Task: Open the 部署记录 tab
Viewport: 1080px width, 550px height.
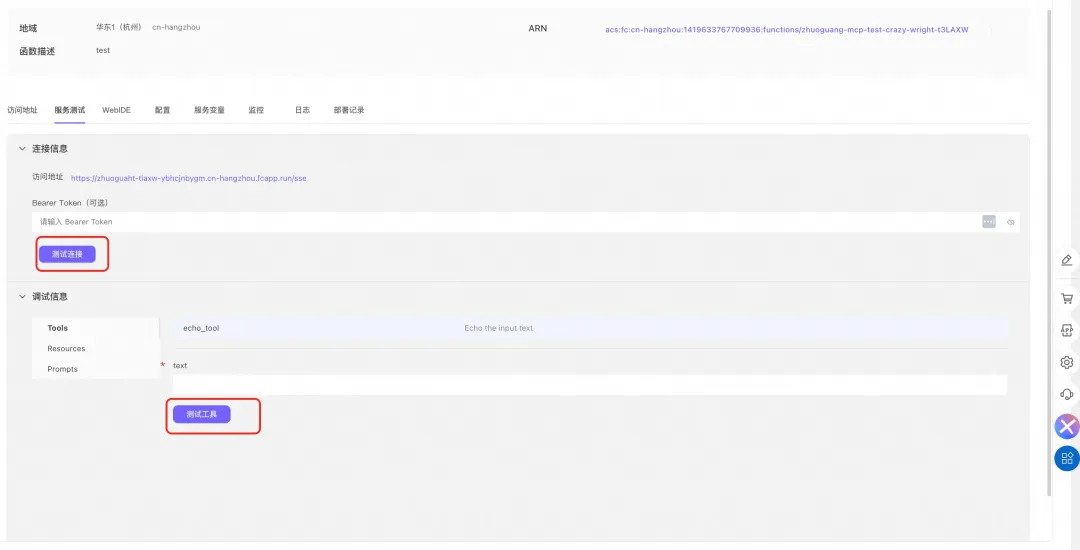Action: [349, 110]
